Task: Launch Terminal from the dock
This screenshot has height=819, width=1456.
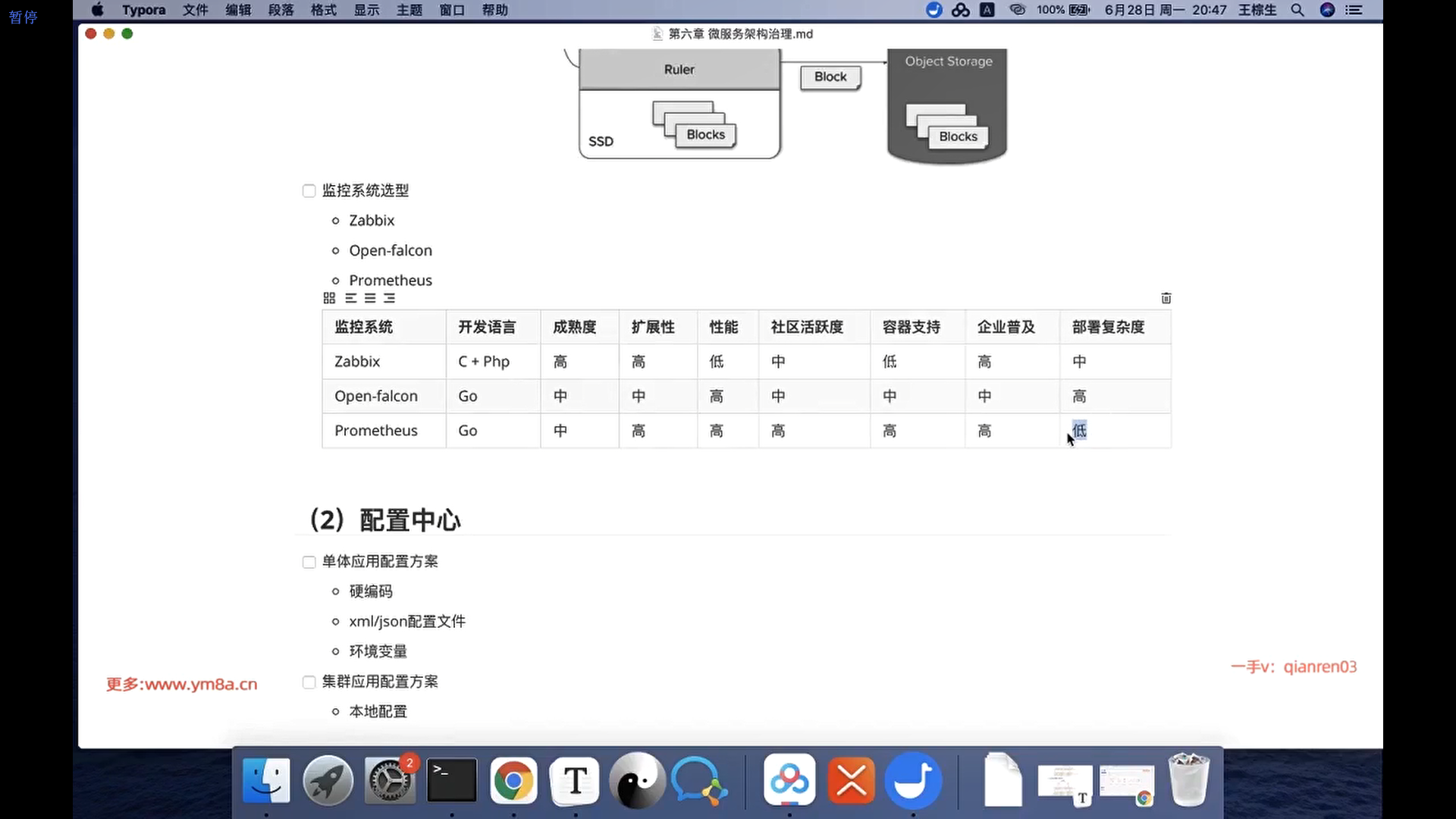Action: click(452, 780)
